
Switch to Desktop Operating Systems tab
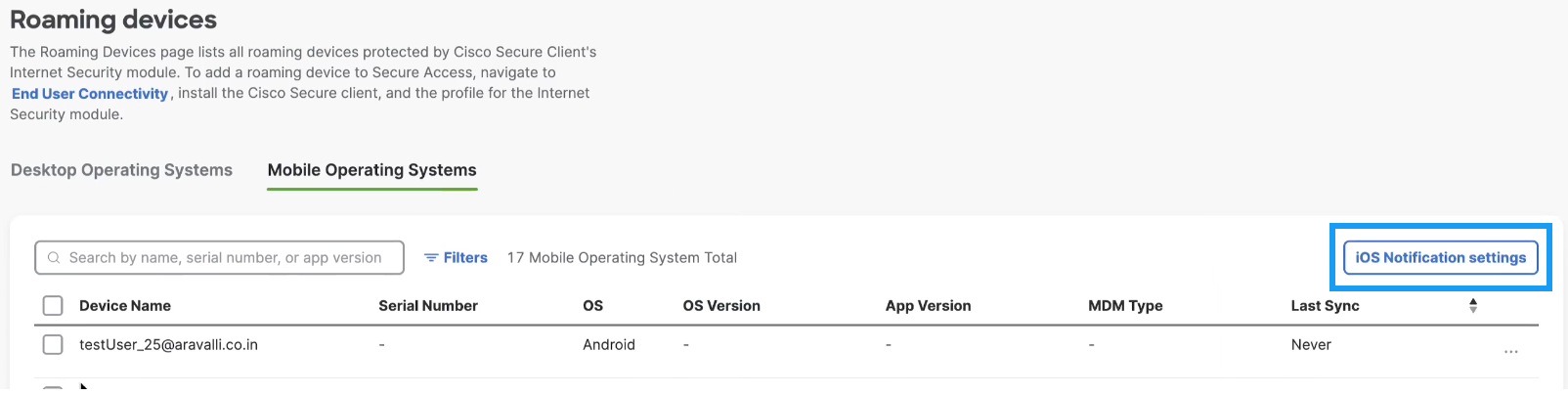point(121,170)
